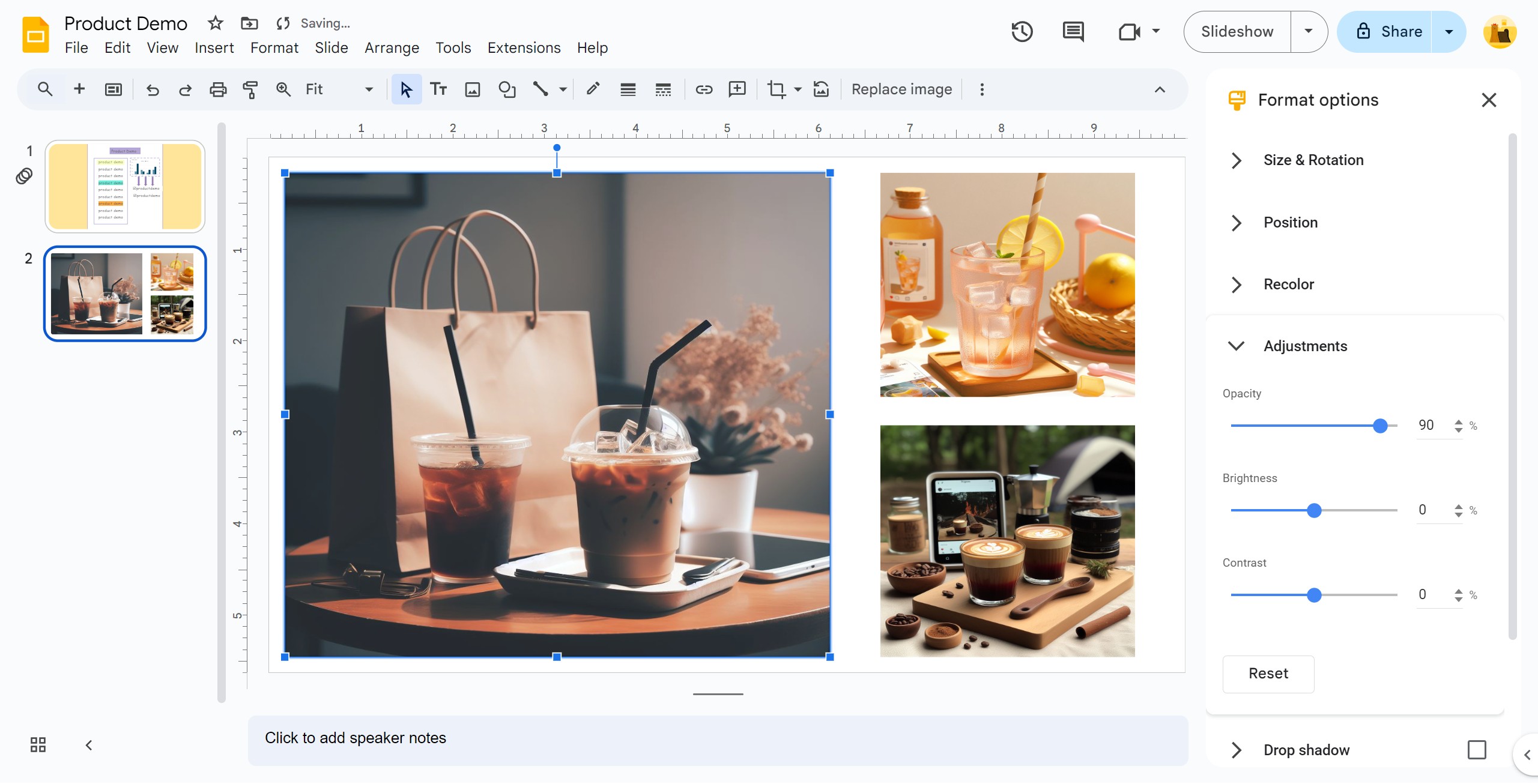Open line tool dropdown arrow
The width and height of the screenshot is (1538, 784).
click(563, 89)
